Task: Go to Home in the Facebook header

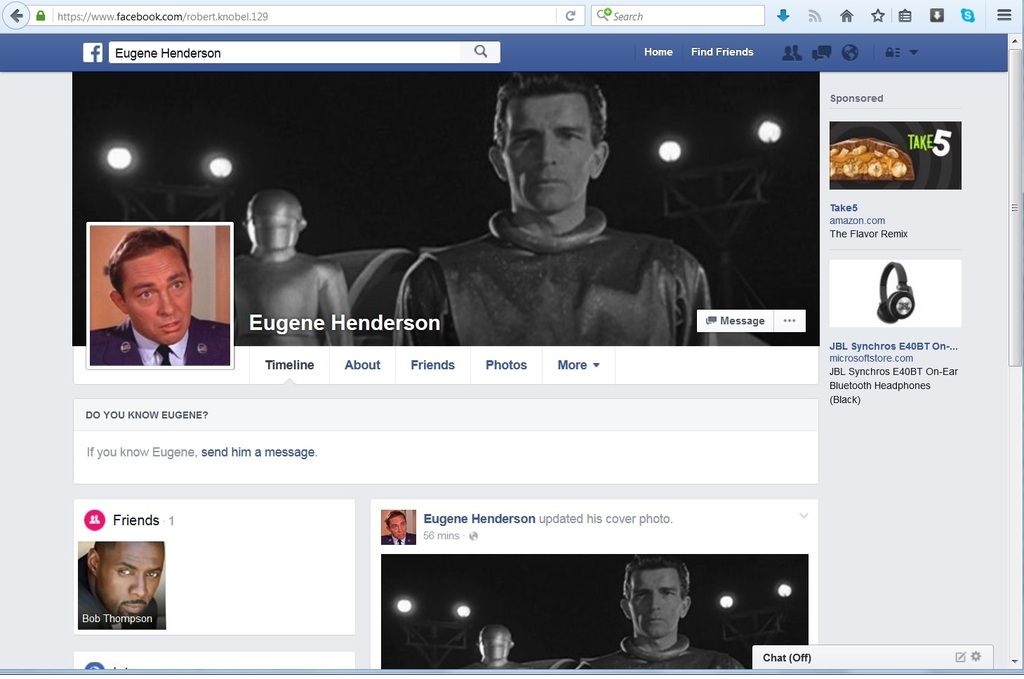Action: point(658,52)
